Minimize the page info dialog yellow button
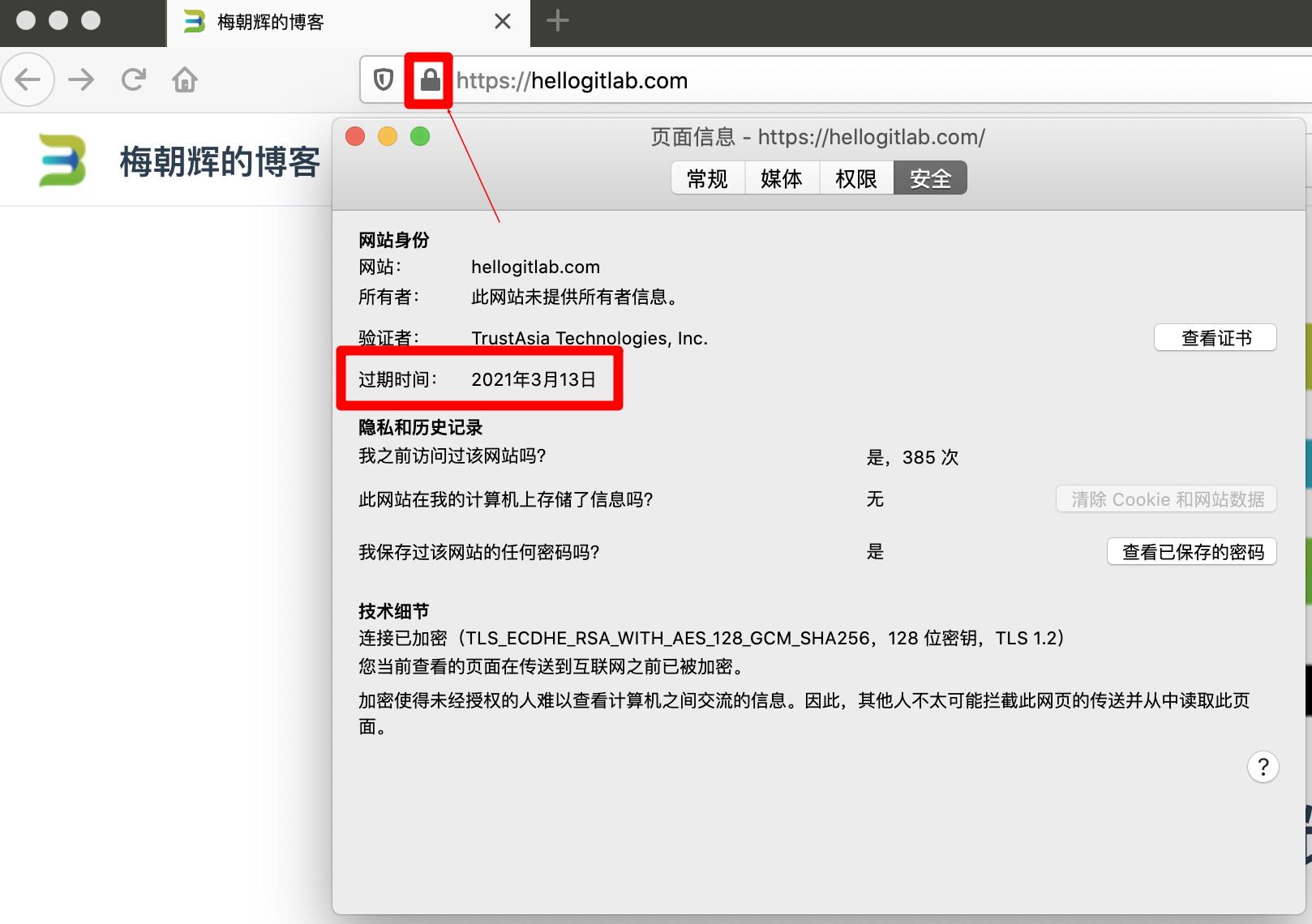Viewport: 1312px width, 924px height. pyautogui.click(x=388, y=136)
